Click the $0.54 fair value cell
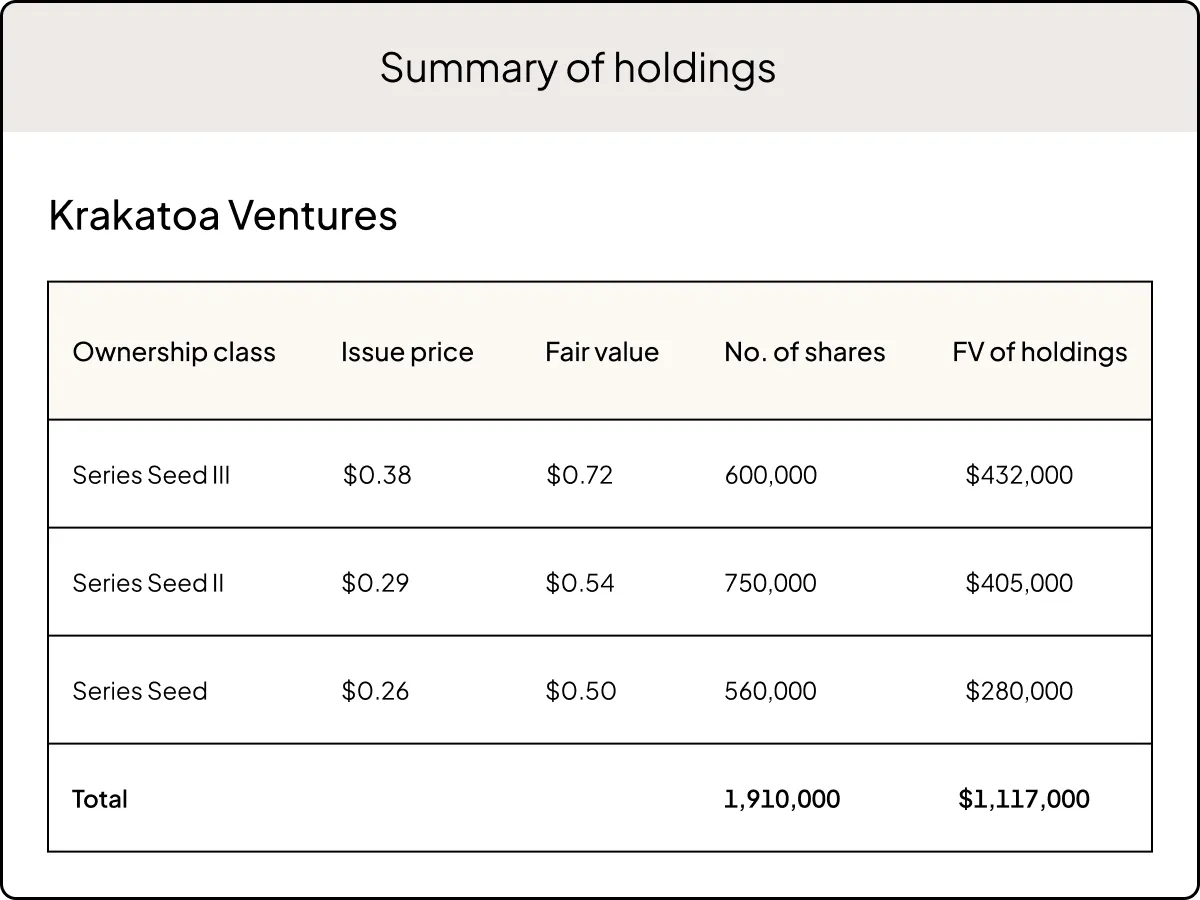 point(580,583)
